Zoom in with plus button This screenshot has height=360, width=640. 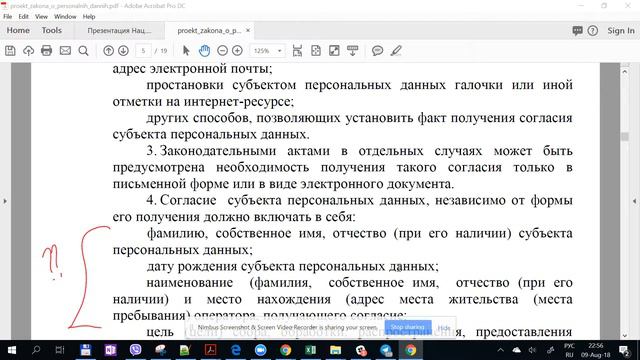click(237, 51)
